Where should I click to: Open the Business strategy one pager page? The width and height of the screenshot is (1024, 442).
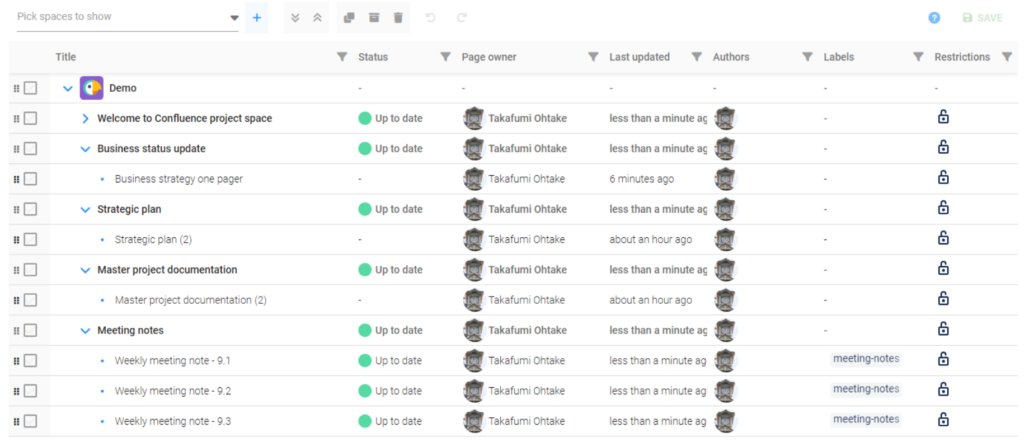pyautogui.click(x=179, y=179)
